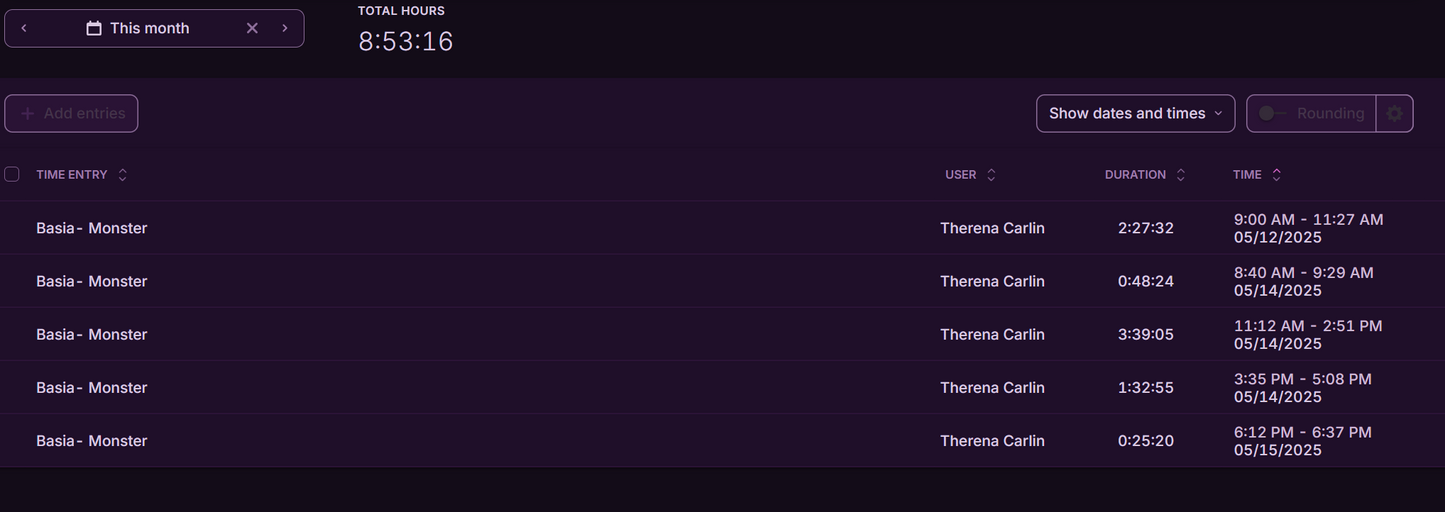Open the This month range selector
Image resolution: width=1445 pixels, height=512 pixels.
coord(150,28)
